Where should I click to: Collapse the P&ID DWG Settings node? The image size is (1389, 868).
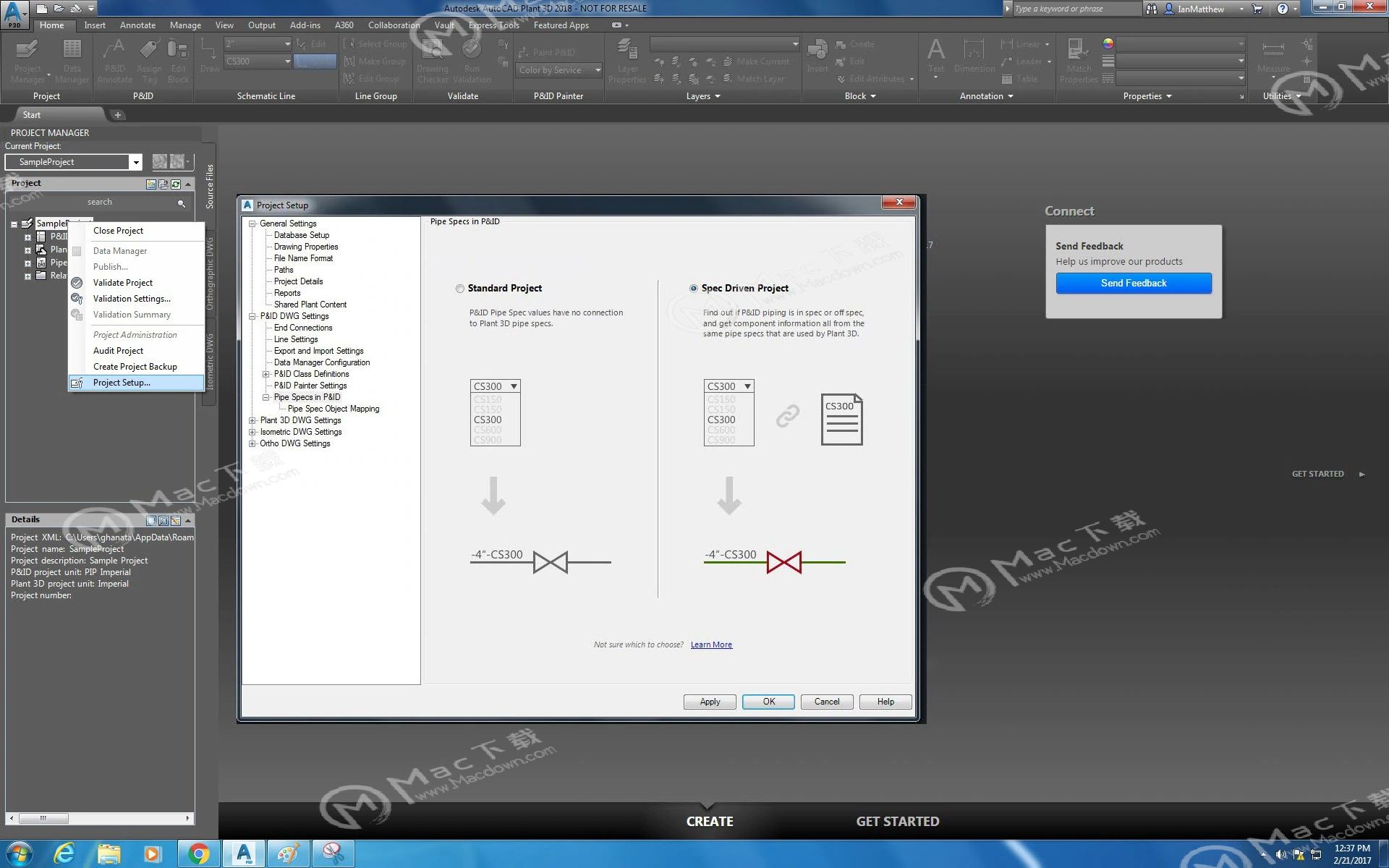(252, 317)
